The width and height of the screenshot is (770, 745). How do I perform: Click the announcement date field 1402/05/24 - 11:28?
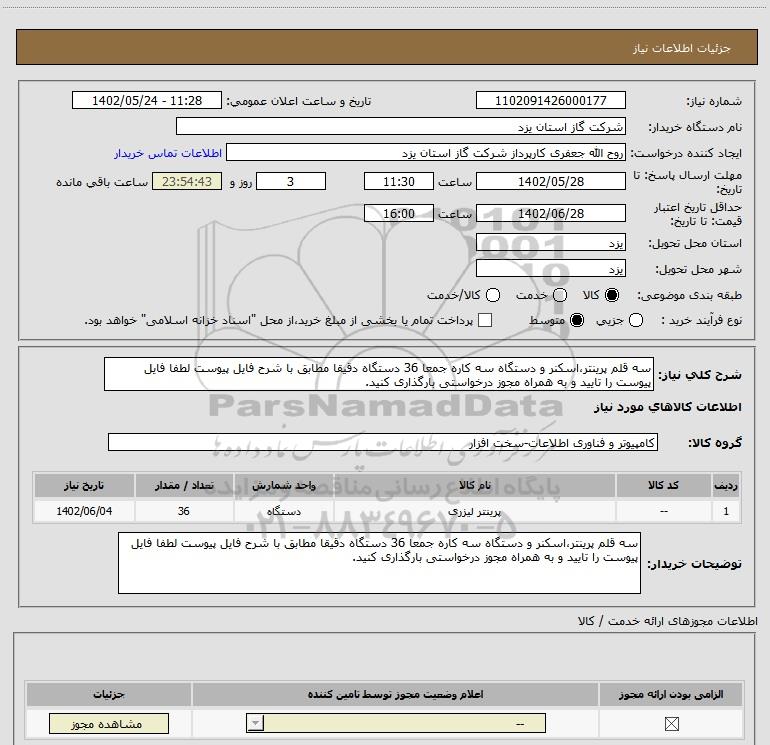[x=147, y=100]
